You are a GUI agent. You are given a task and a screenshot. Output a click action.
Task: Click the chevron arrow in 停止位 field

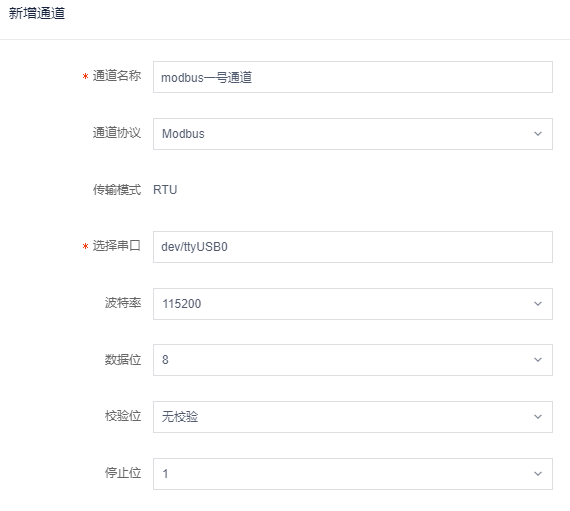[538, 474]
